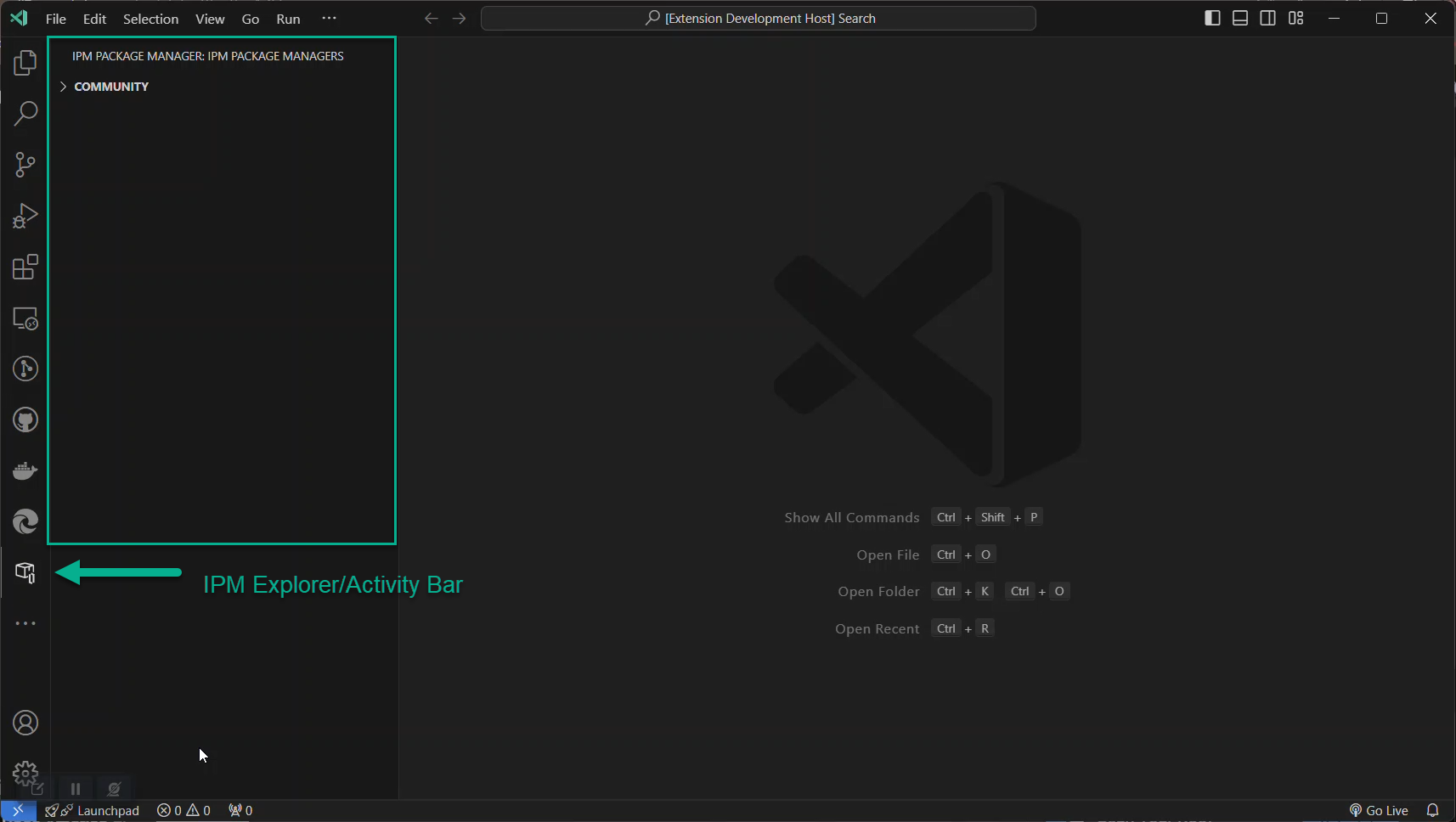Open Source Control view
This screenshot has width=1456, height=822.
pyautogui.click(x=25, y=165)
